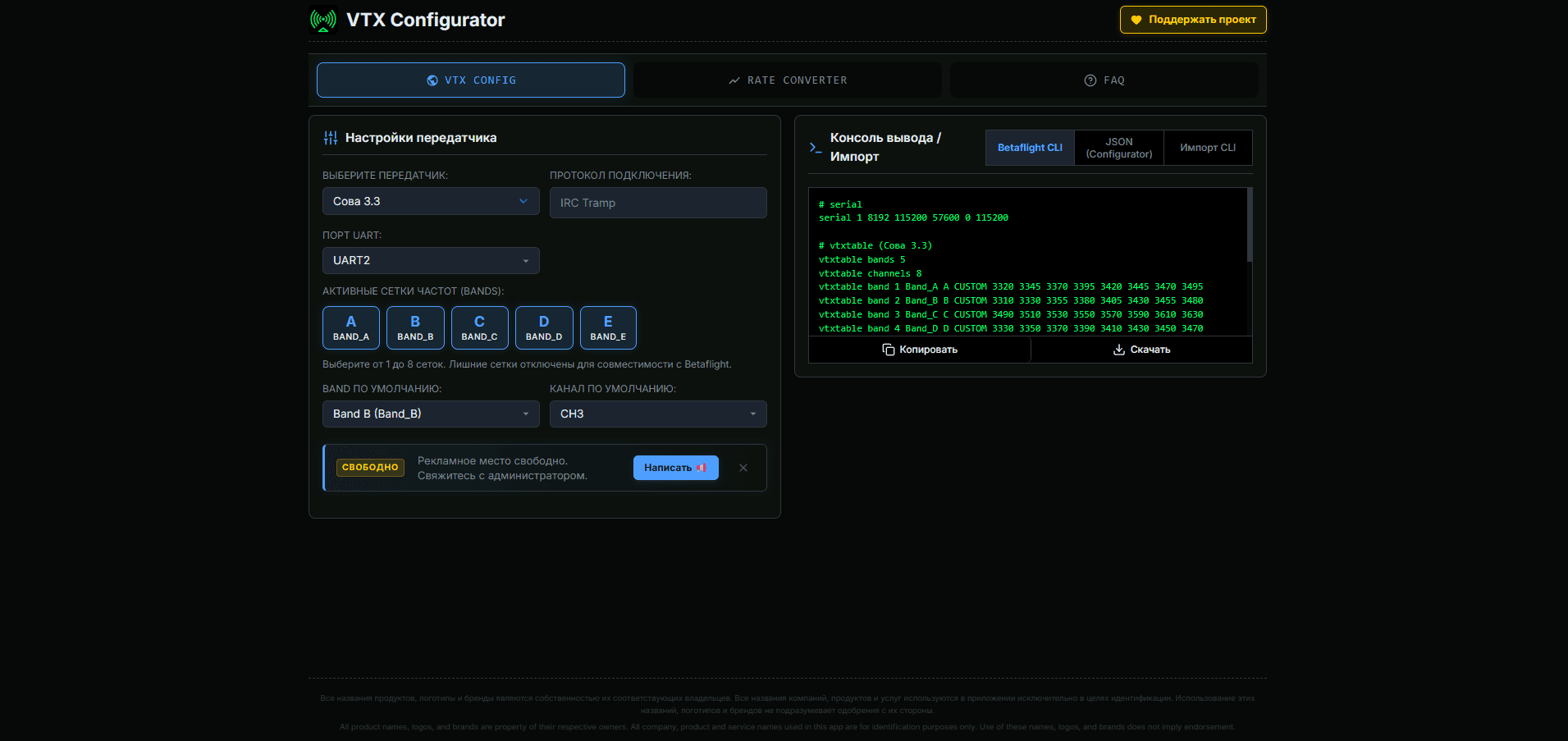Screen dimensions: 1568x741
Task: Click the chart icon on RATE CONVERTER tab
Action: [x=734, y=80]
